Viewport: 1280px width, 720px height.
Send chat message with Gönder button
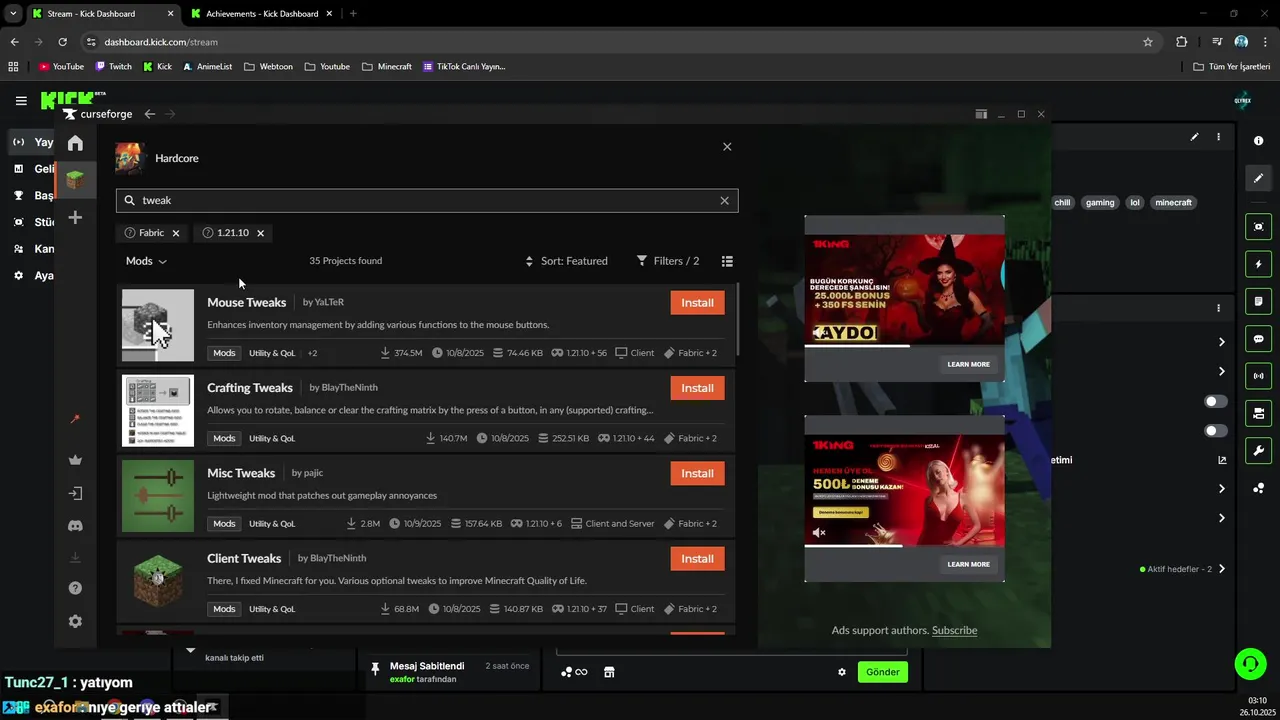click(x=882, y=672)
